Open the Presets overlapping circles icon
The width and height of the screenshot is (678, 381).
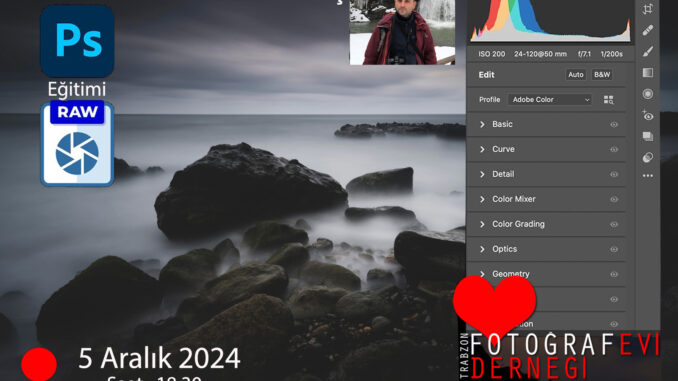[x=647, y=157]
